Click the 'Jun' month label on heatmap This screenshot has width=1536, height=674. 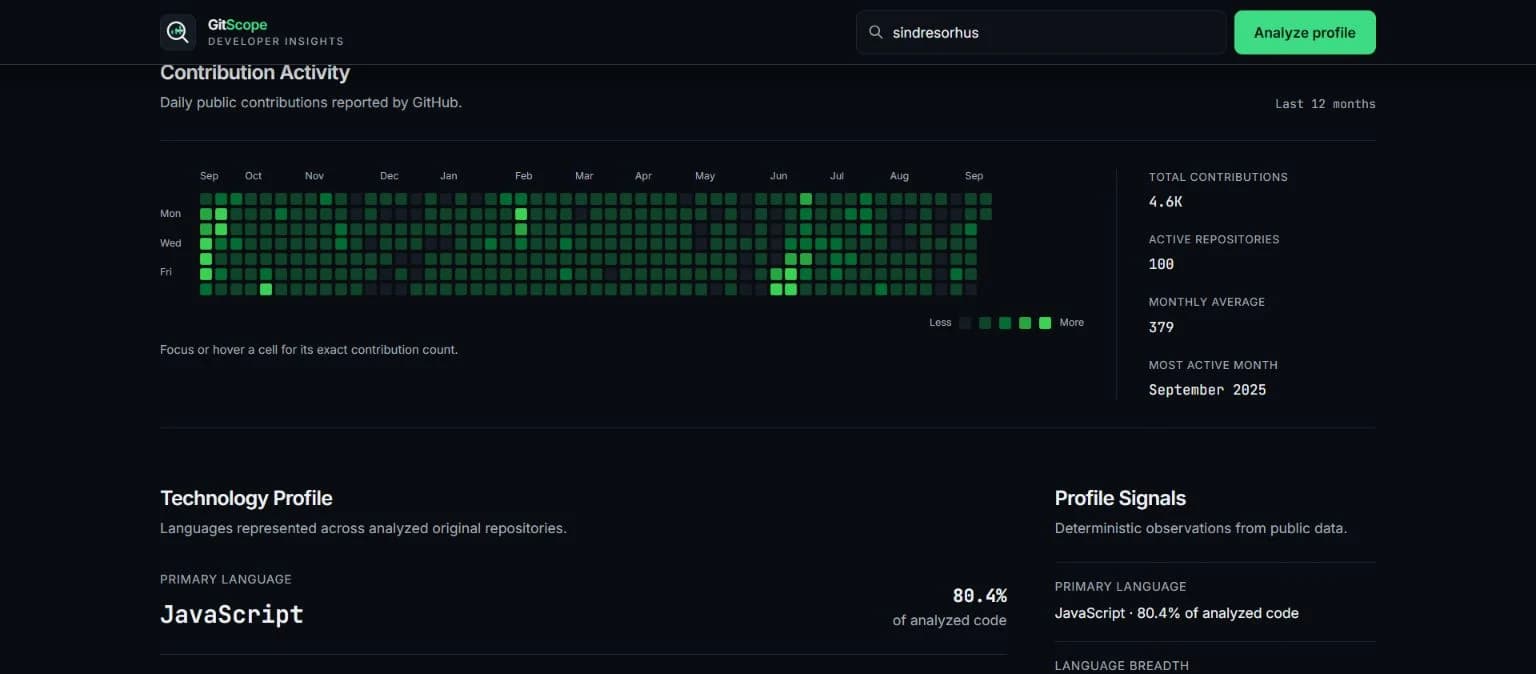tap(779, 176)
